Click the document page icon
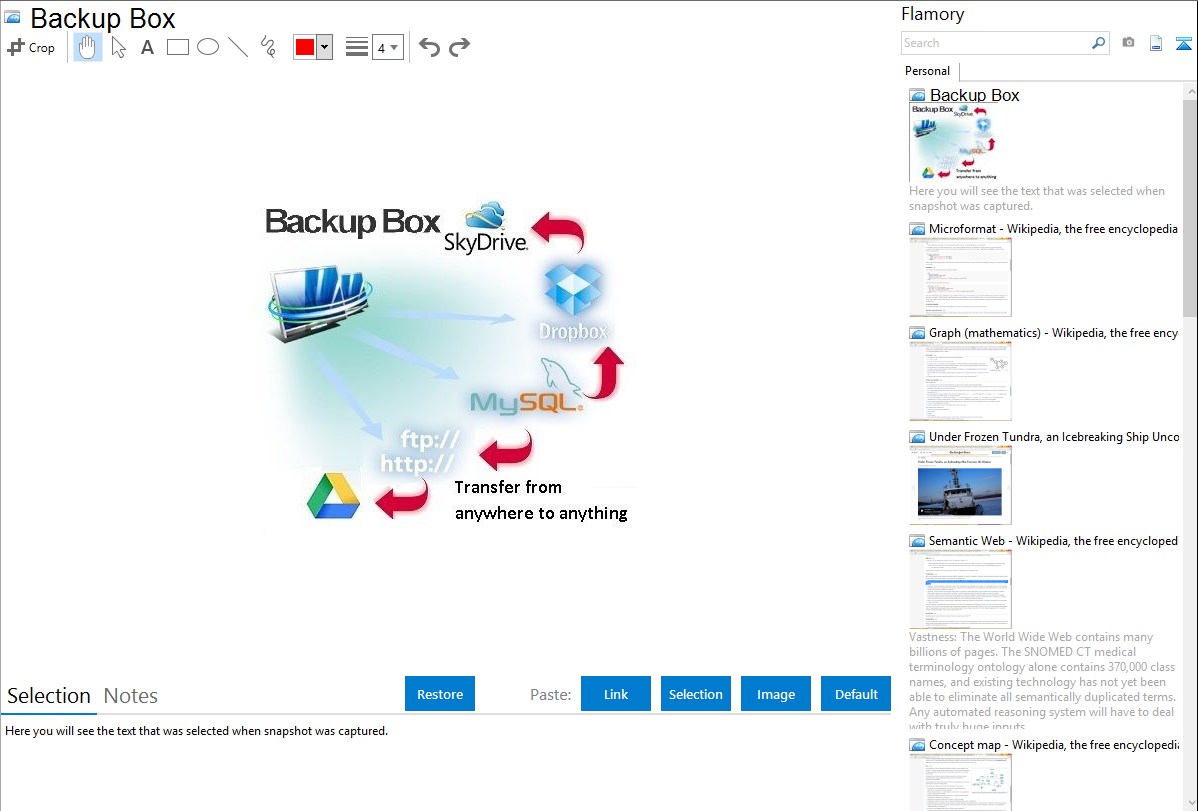This screenshot has height=811, width=1198. tap(1156, 43)
